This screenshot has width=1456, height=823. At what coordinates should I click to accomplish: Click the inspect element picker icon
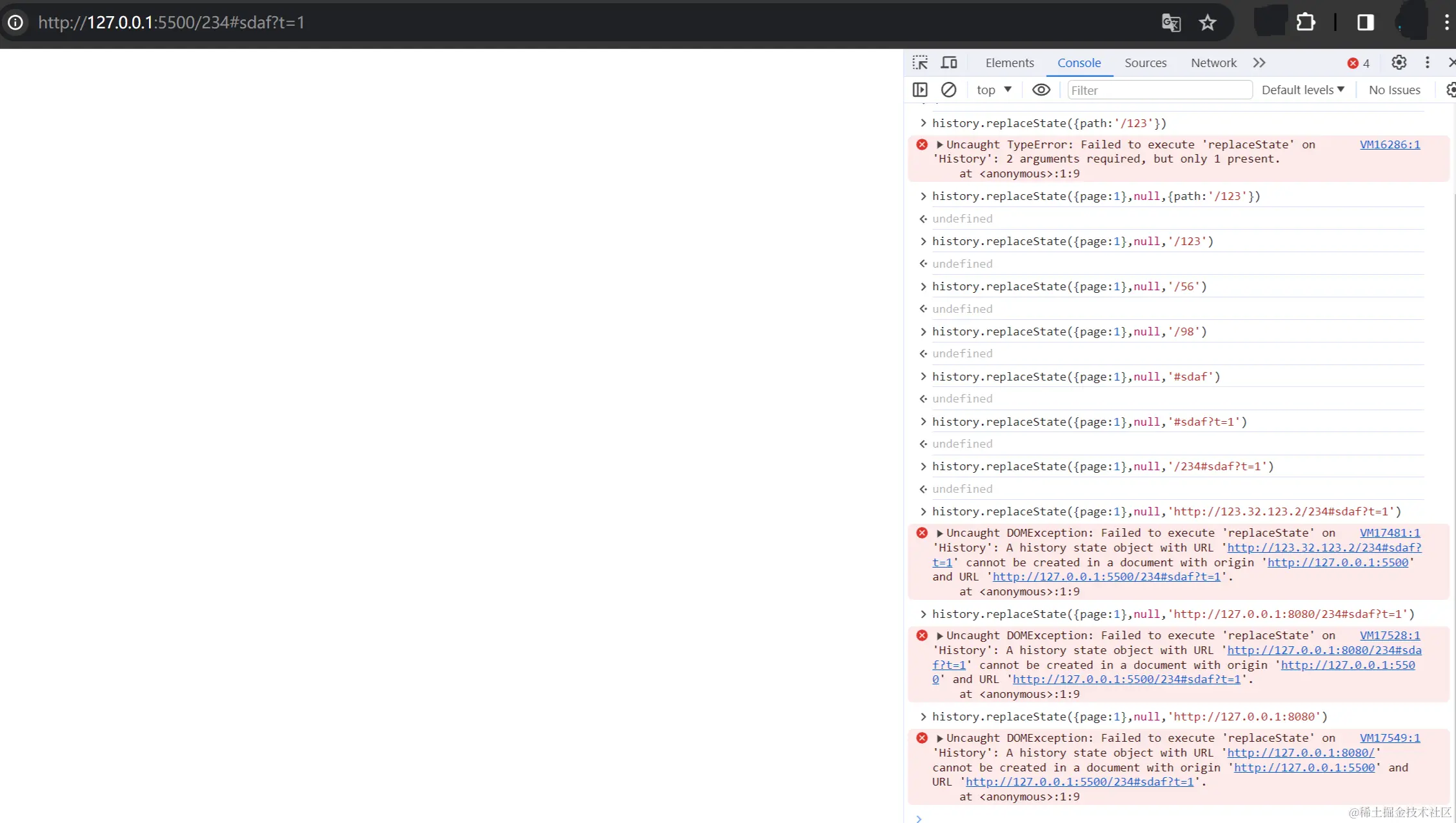point(920,63)
